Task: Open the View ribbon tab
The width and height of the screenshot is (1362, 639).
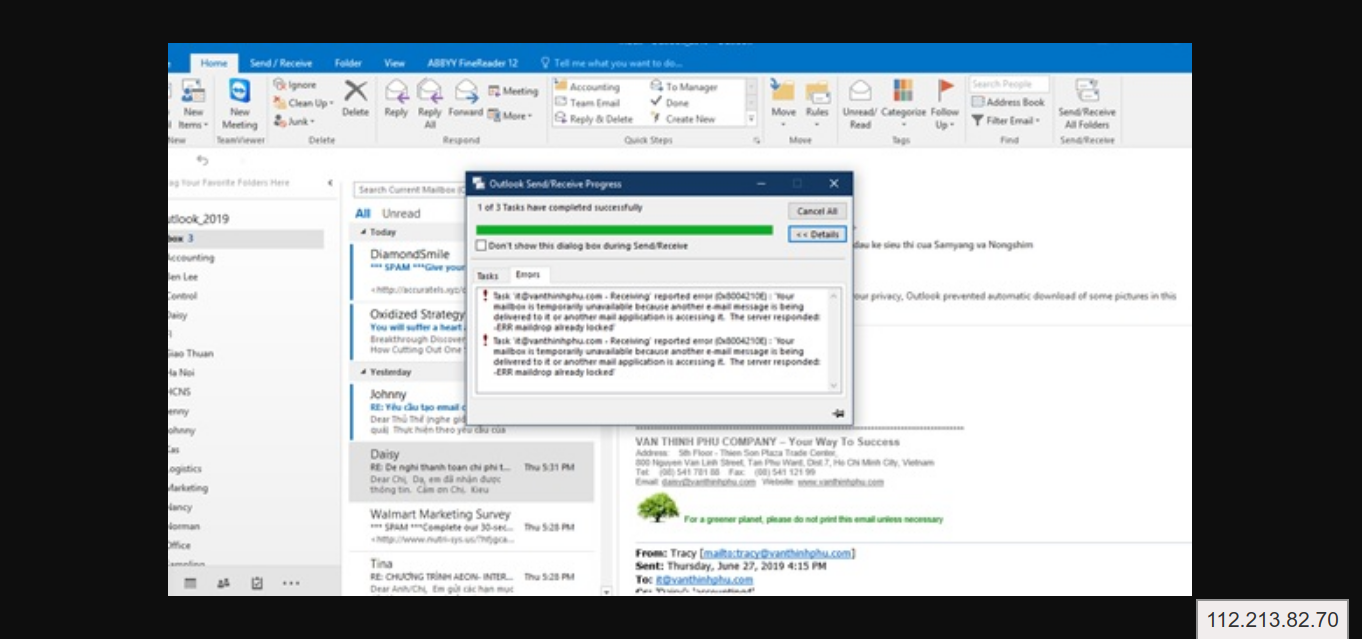Action: 394,63
